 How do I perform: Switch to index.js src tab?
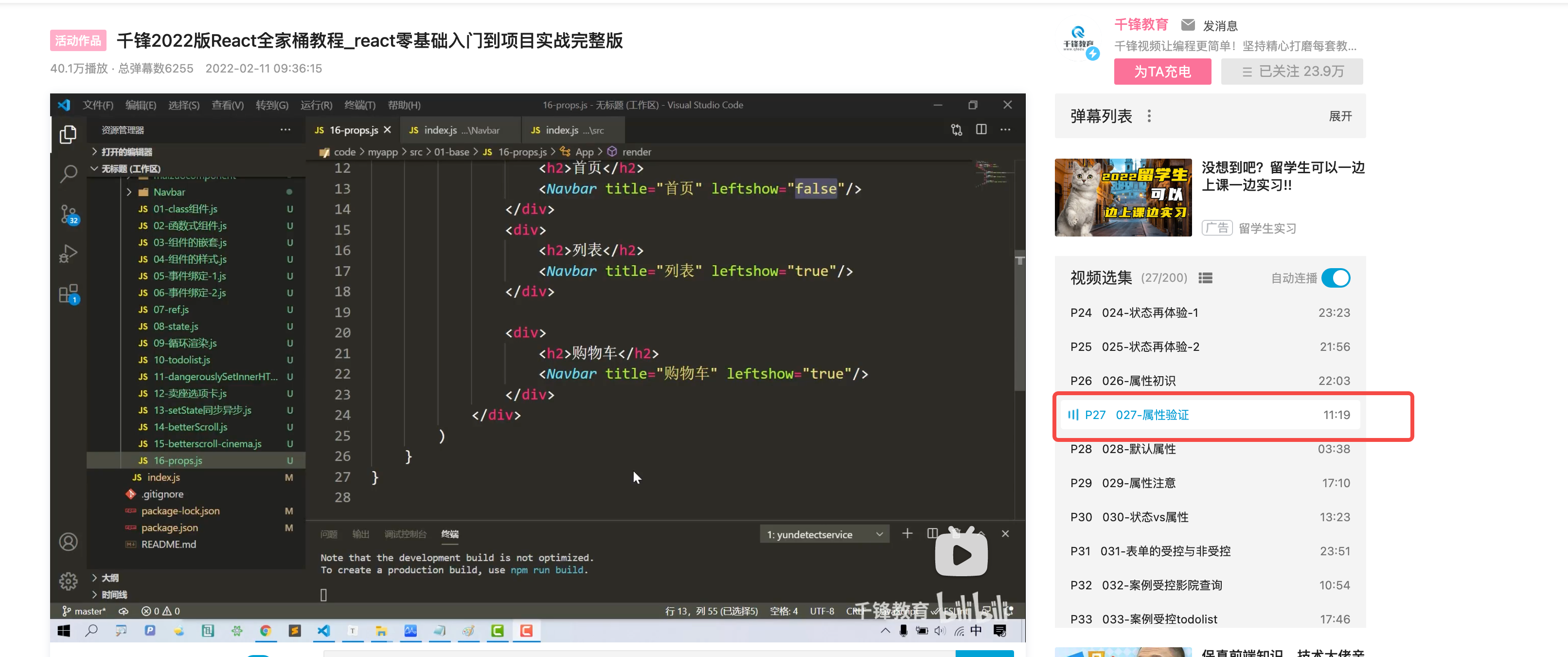tap(573, 129)
